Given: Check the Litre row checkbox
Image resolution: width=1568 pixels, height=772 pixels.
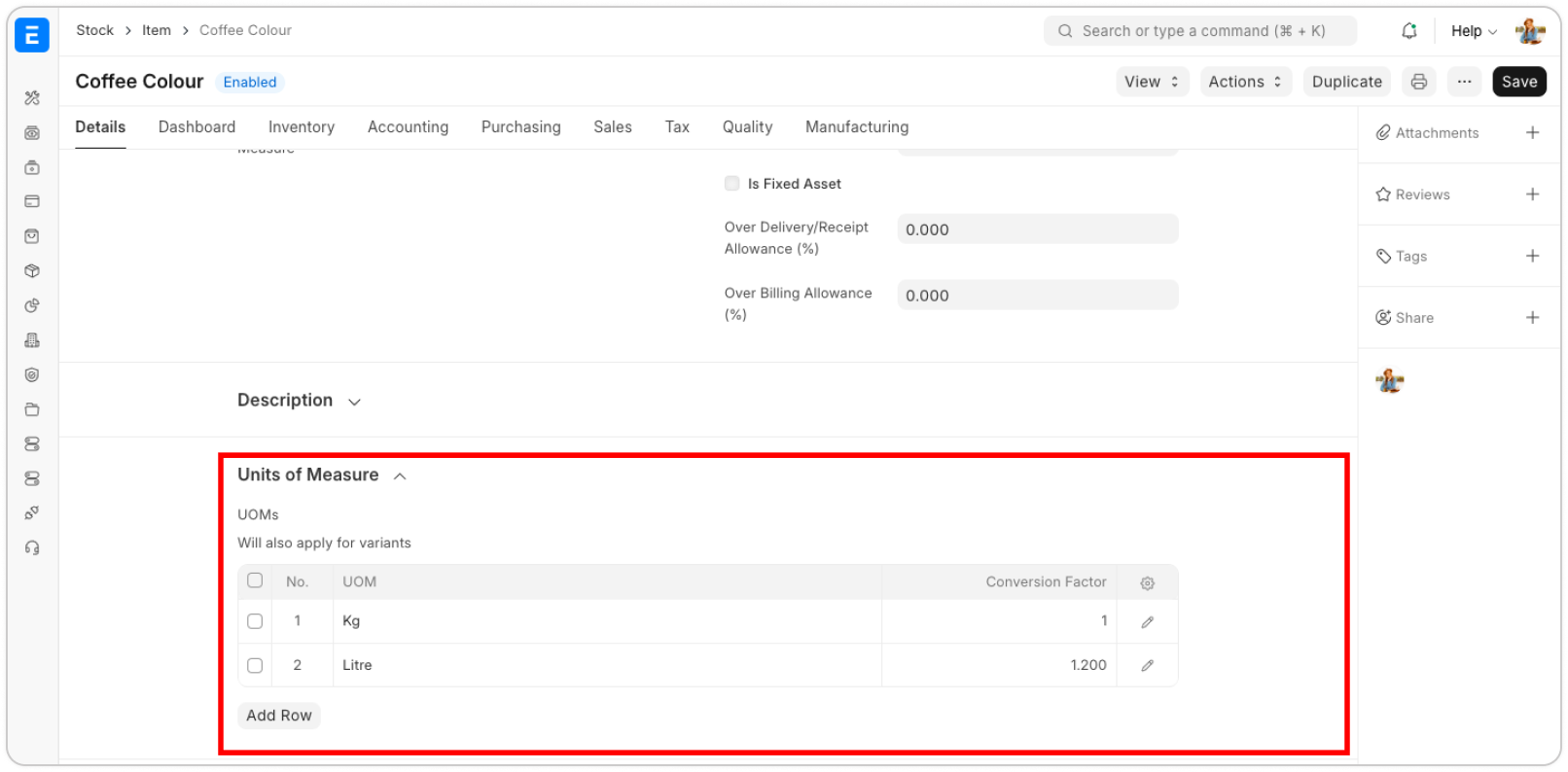Looking at the screenshot, I should coord(255,666).
